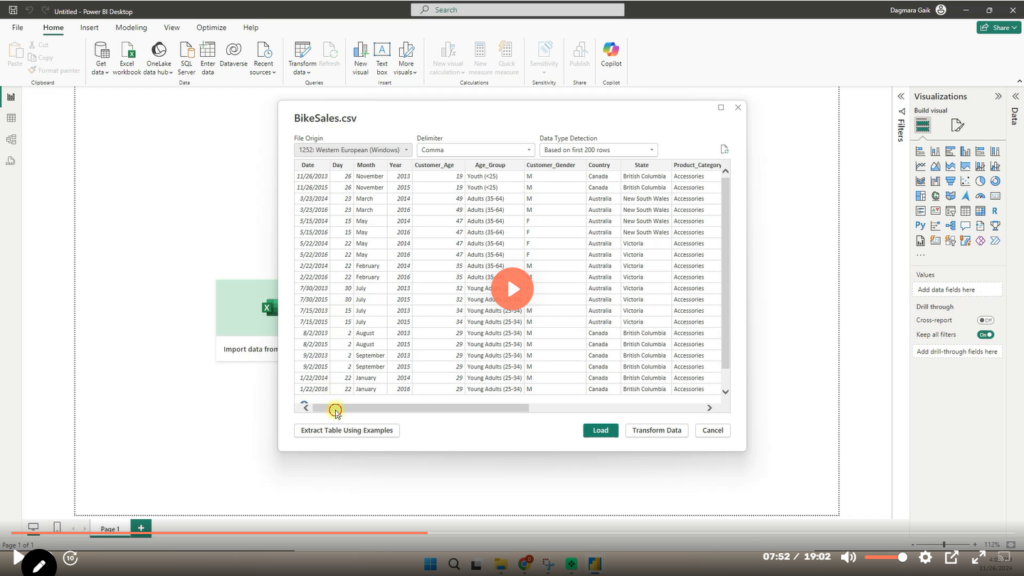
Task: Switch to the Optimize ribbon tab
Action: click(212, 27)
